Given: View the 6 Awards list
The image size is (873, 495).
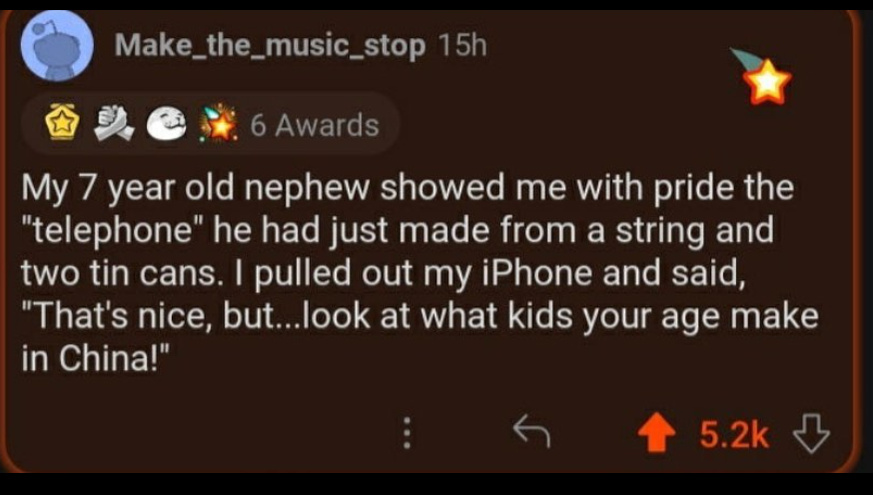Looking at the screenshot, I should click(x=313, y=125).
